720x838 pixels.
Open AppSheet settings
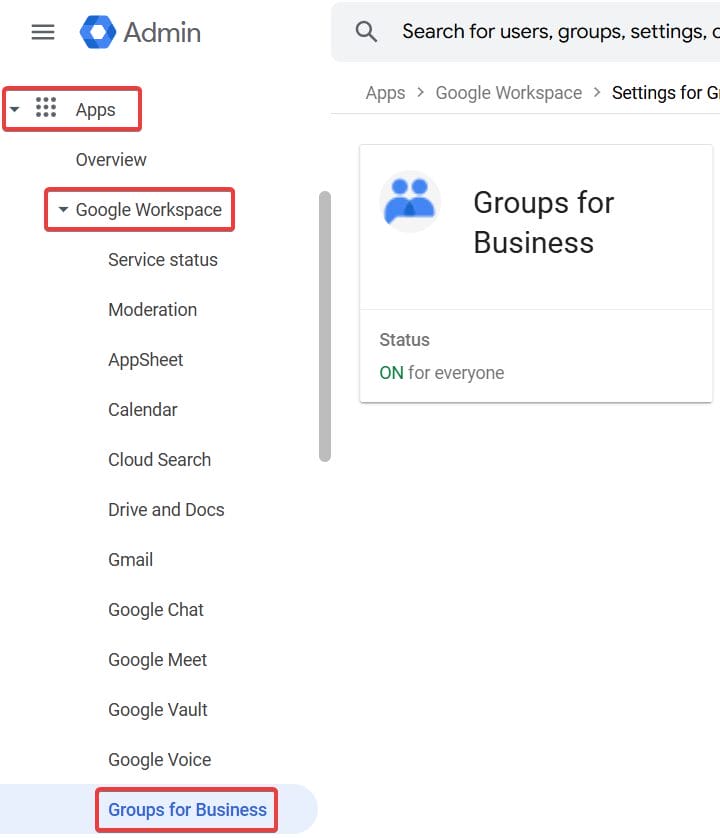pos(145,360)
